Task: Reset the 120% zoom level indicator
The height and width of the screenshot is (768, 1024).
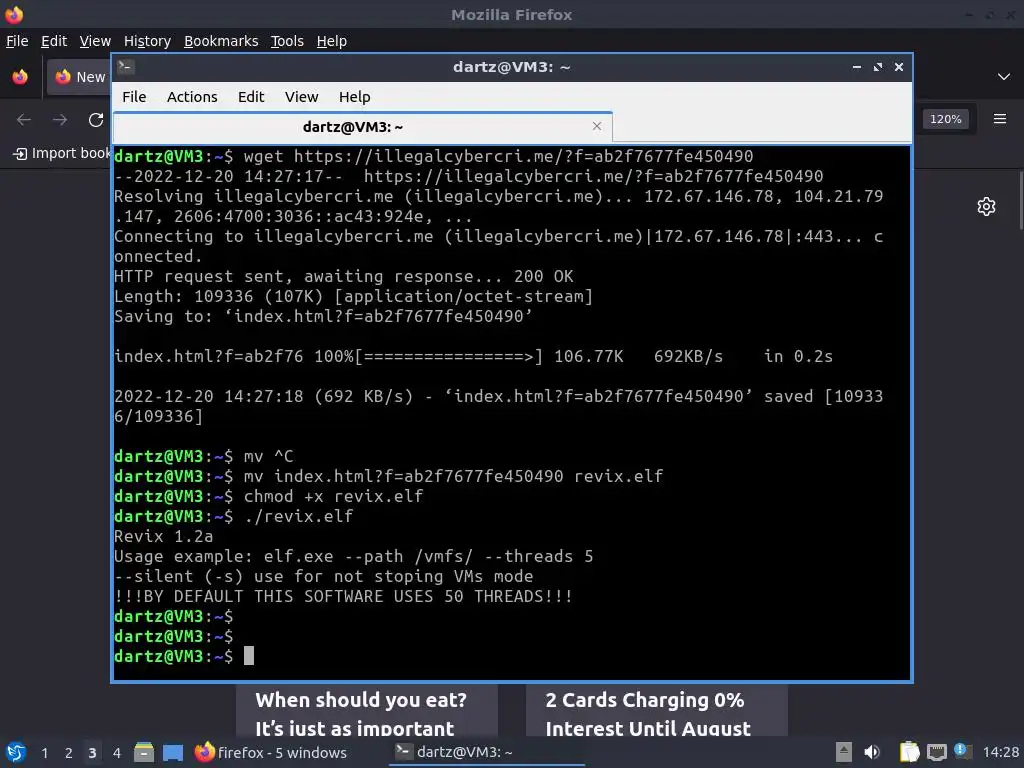Action: [x=946, y=119]
